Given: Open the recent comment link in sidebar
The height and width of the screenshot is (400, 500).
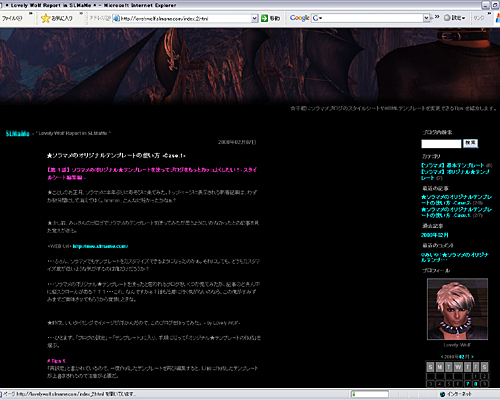Looking at the screenshot, I should 455,257.
